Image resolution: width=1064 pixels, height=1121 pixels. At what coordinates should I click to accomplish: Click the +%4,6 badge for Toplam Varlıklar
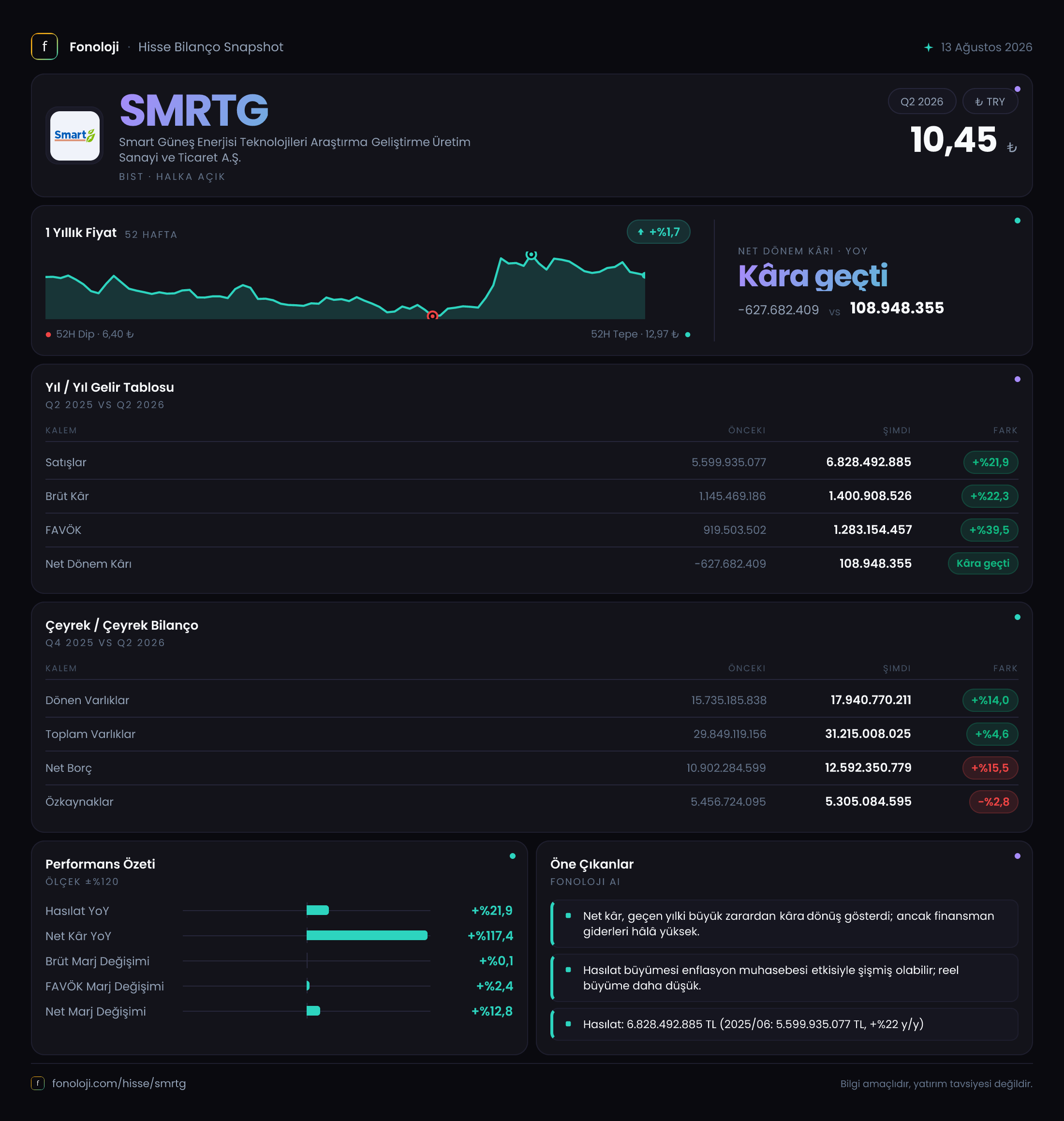(x=991, y=734)
